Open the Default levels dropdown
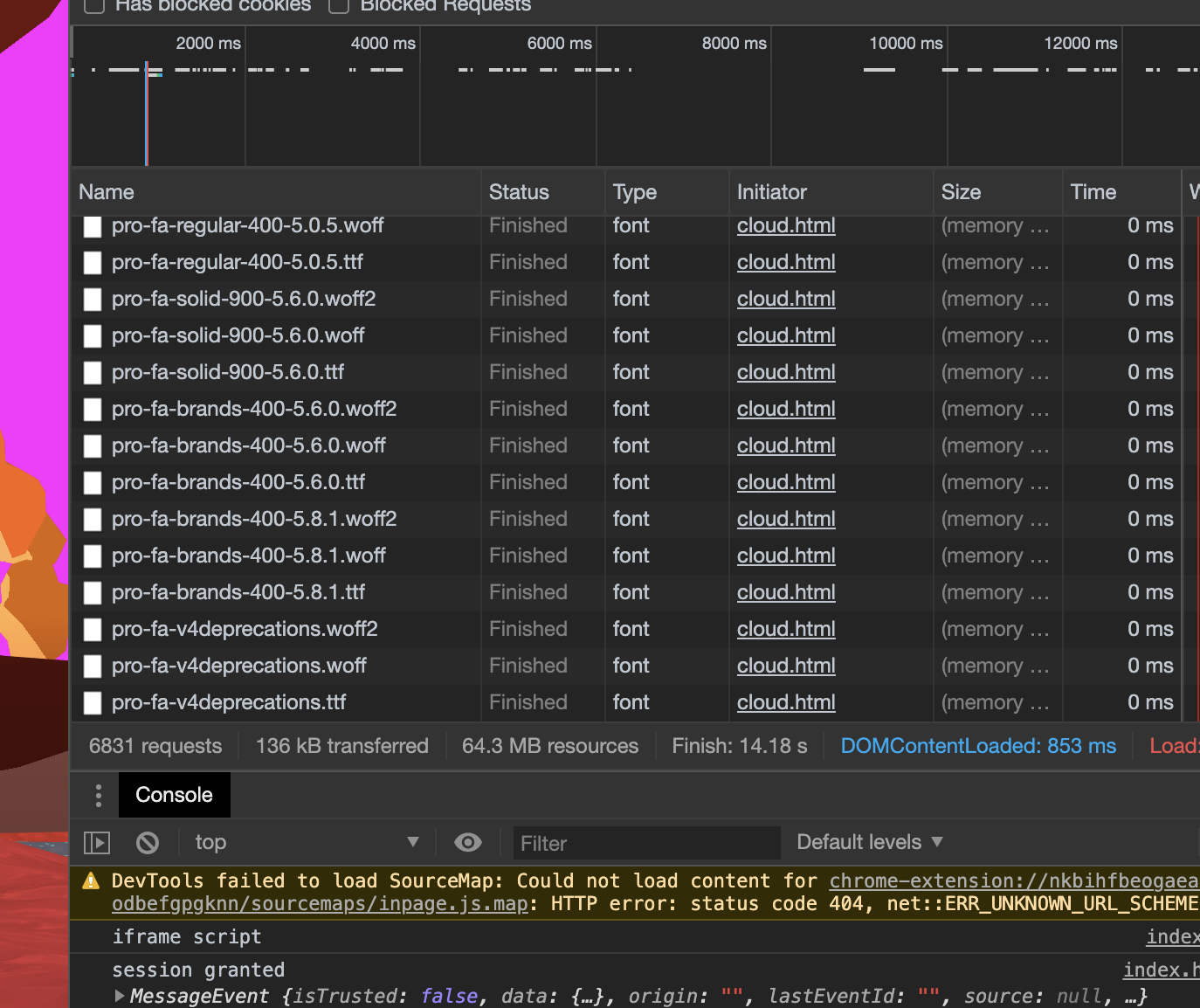Image resolution: width=1200 pixels, height=1008 pixels. pyautogui.click(x=869, y=842)
